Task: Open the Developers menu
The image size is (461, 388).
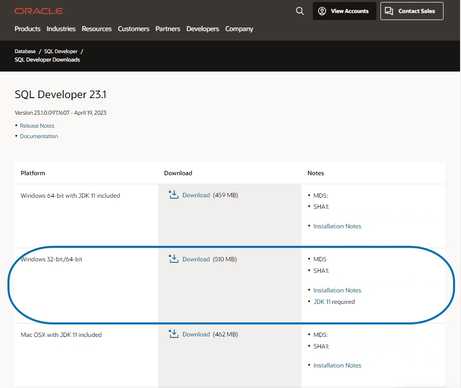Action: [x=203, y=29]
